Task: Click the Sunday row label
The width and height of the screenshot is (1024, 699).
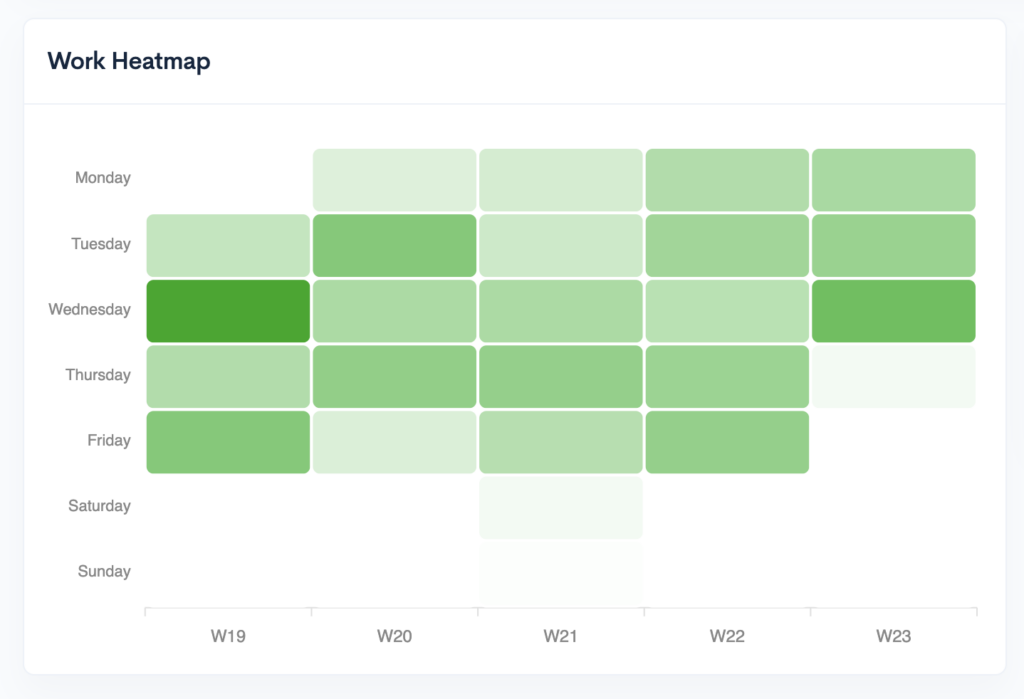Action: coord(104,571)
